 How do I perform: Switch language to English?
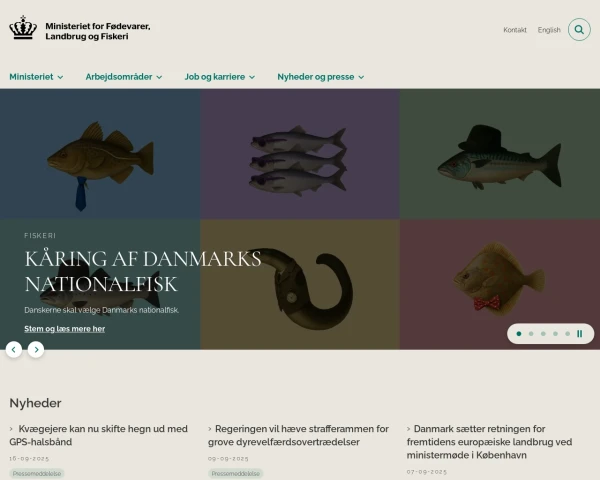[549, 30]
